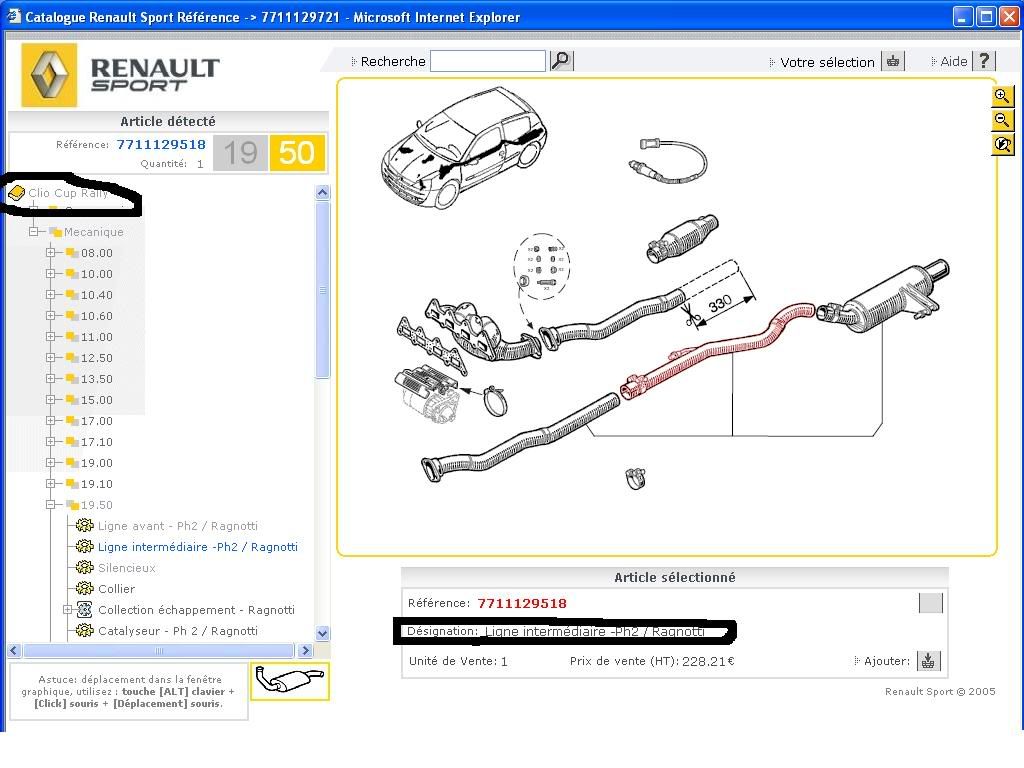Expand the 15.00 tree node

(x=50, y=400)
